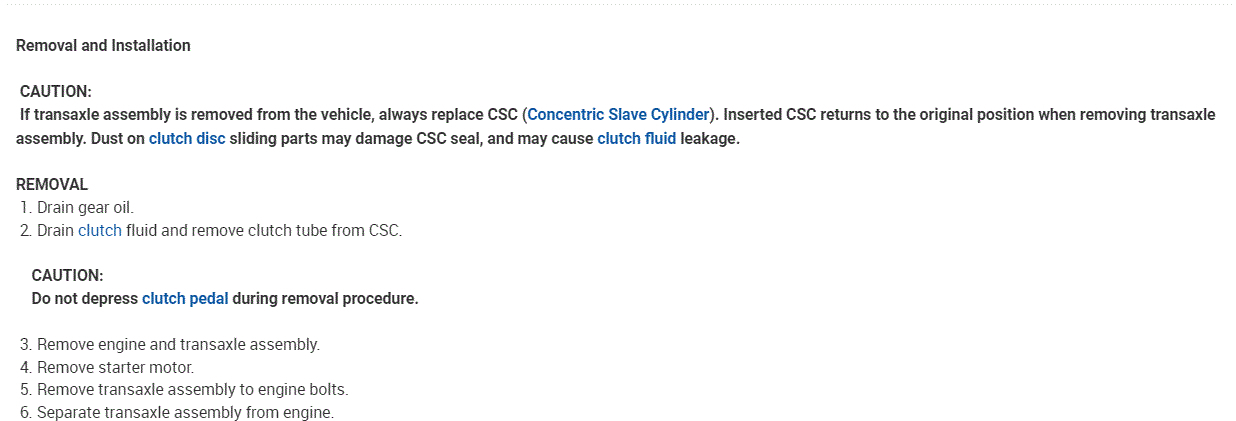The image size is (1236, 421).
Task: Follow the clutch disc link
Action: tap(187, 138)
